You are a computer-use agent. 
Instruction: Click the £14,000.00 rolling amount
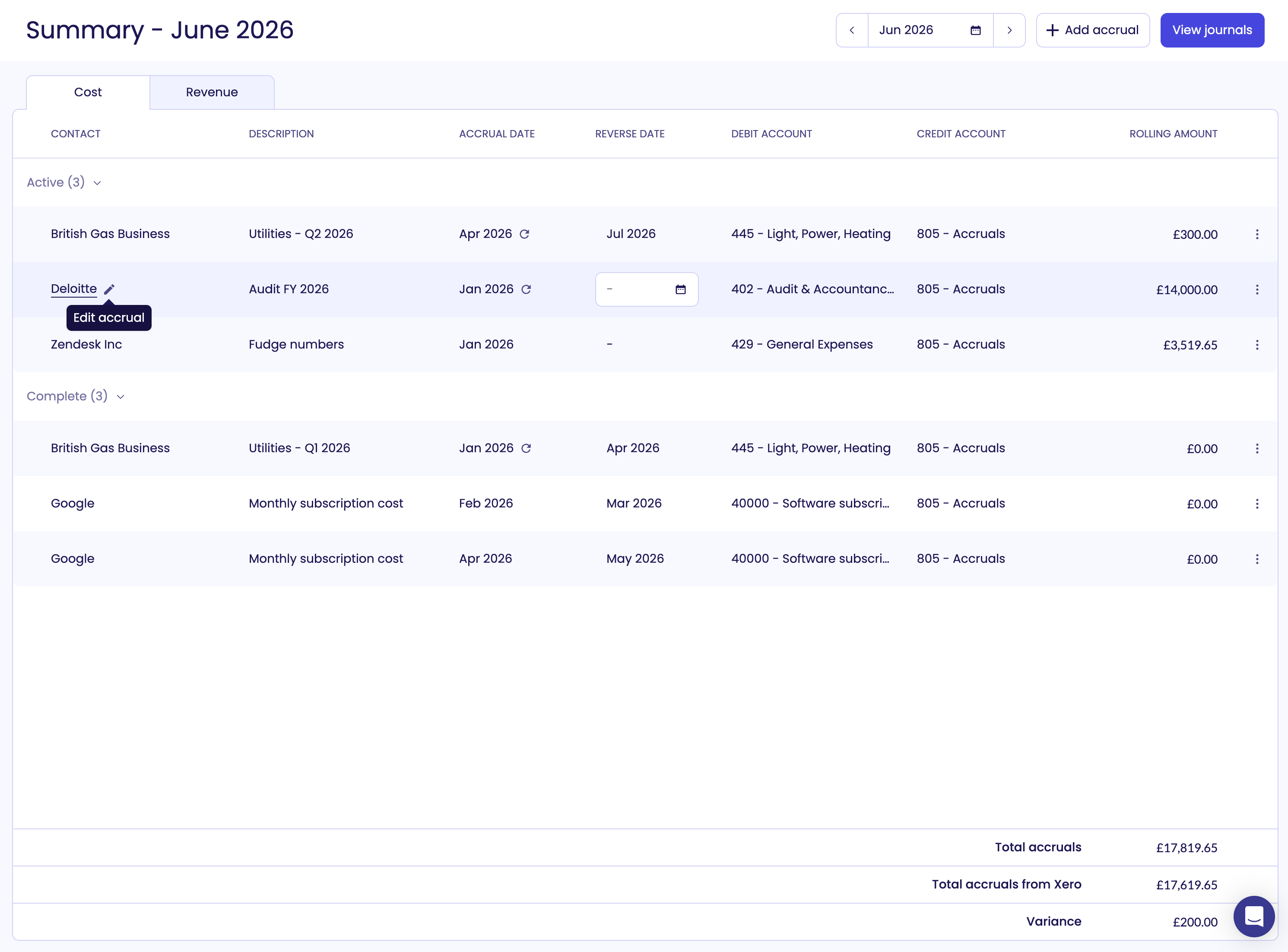(1186, 290)
